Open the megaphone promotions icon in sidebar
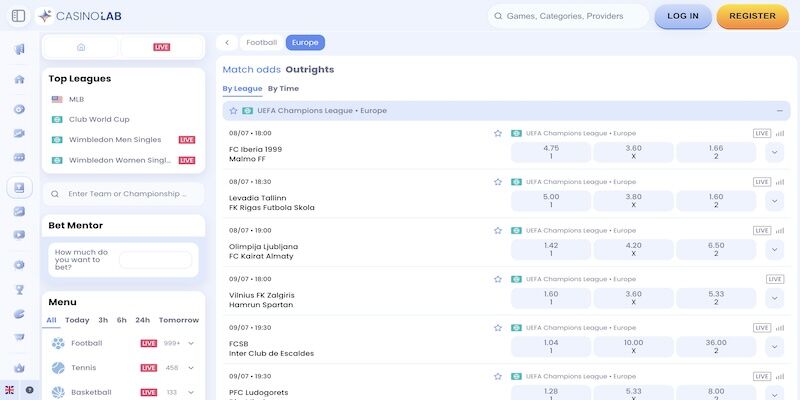This screenshot has width=800, height=400. click(19, 49)
